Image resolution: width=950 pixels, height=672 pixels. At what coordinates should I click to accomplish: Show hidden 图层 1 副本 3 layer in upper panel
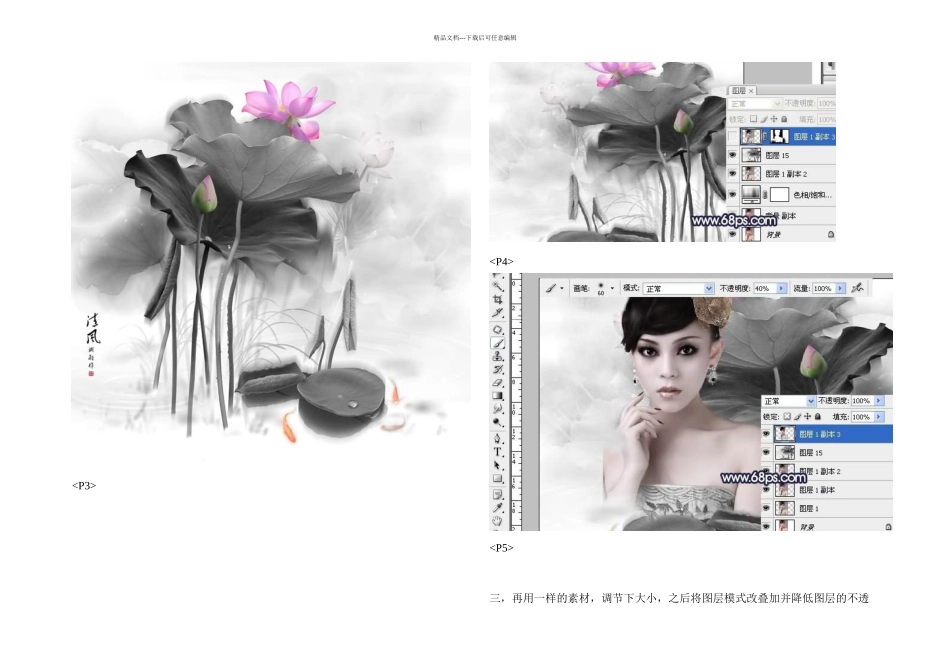[x=733, y=136]
